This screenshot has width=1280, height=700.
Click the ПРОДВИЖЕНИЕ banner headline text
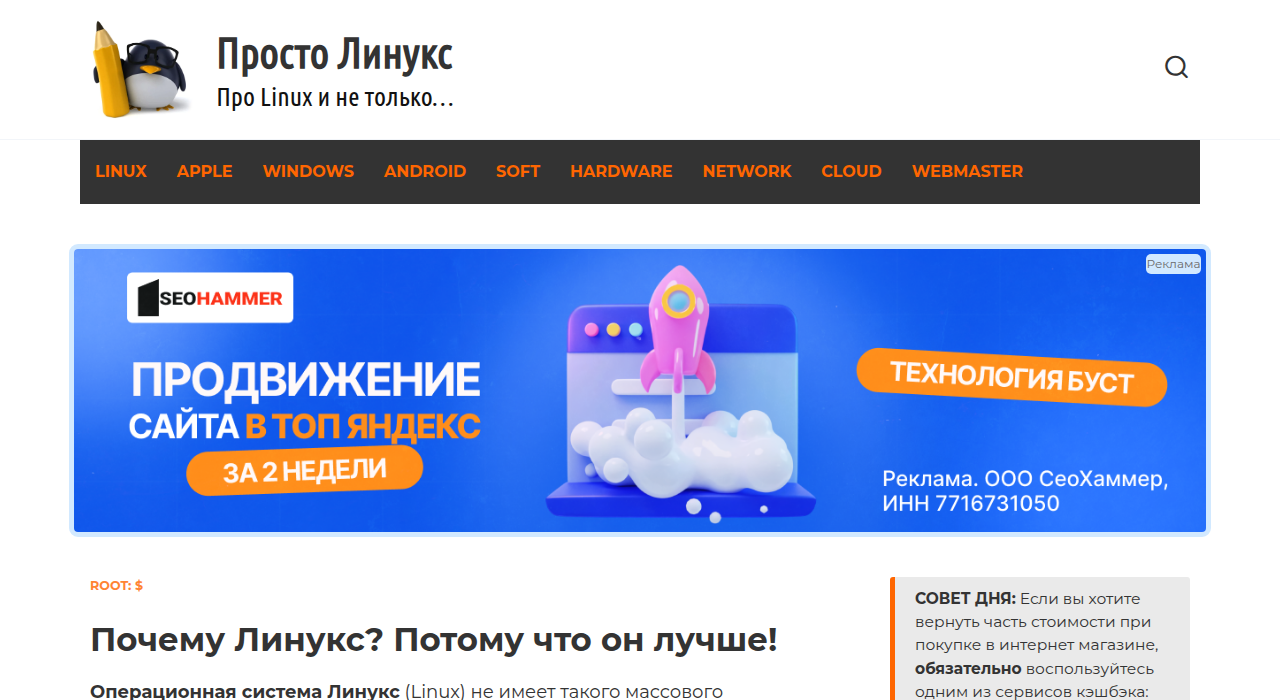click(x=306, y=380)
